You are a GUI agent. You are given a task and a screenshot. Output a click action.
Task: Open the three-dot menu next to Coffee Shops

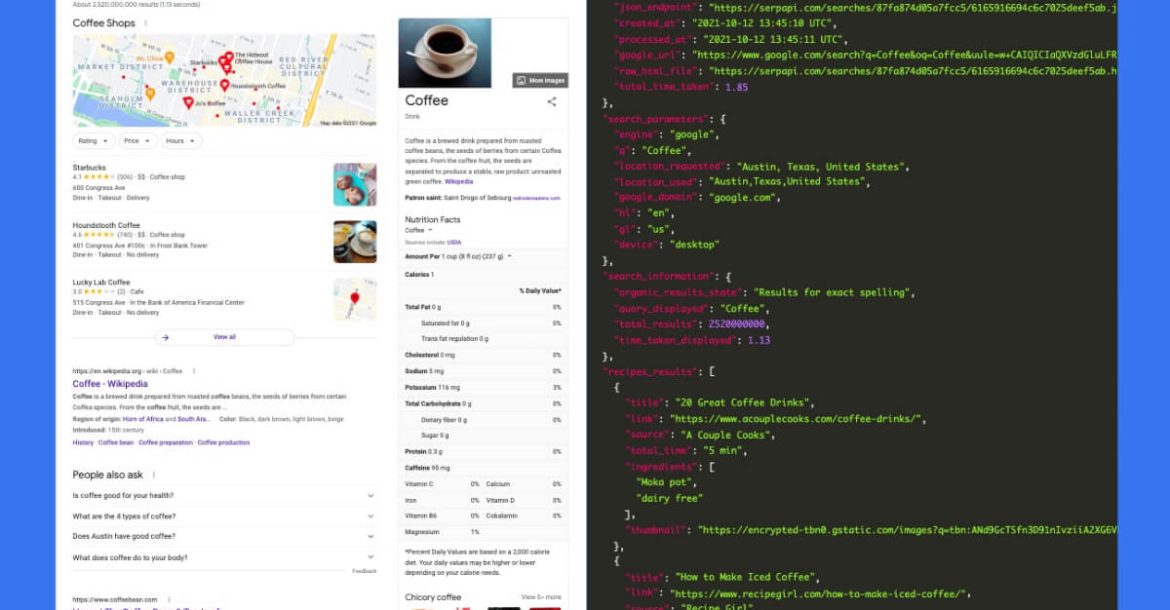(x=146, y=23)
